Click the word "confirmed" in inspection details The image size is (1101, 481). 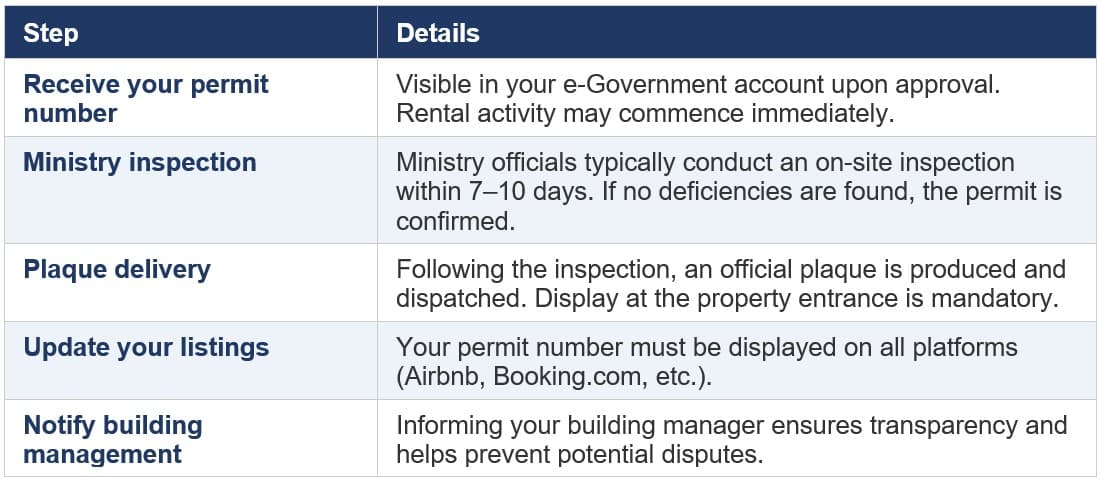455,221
